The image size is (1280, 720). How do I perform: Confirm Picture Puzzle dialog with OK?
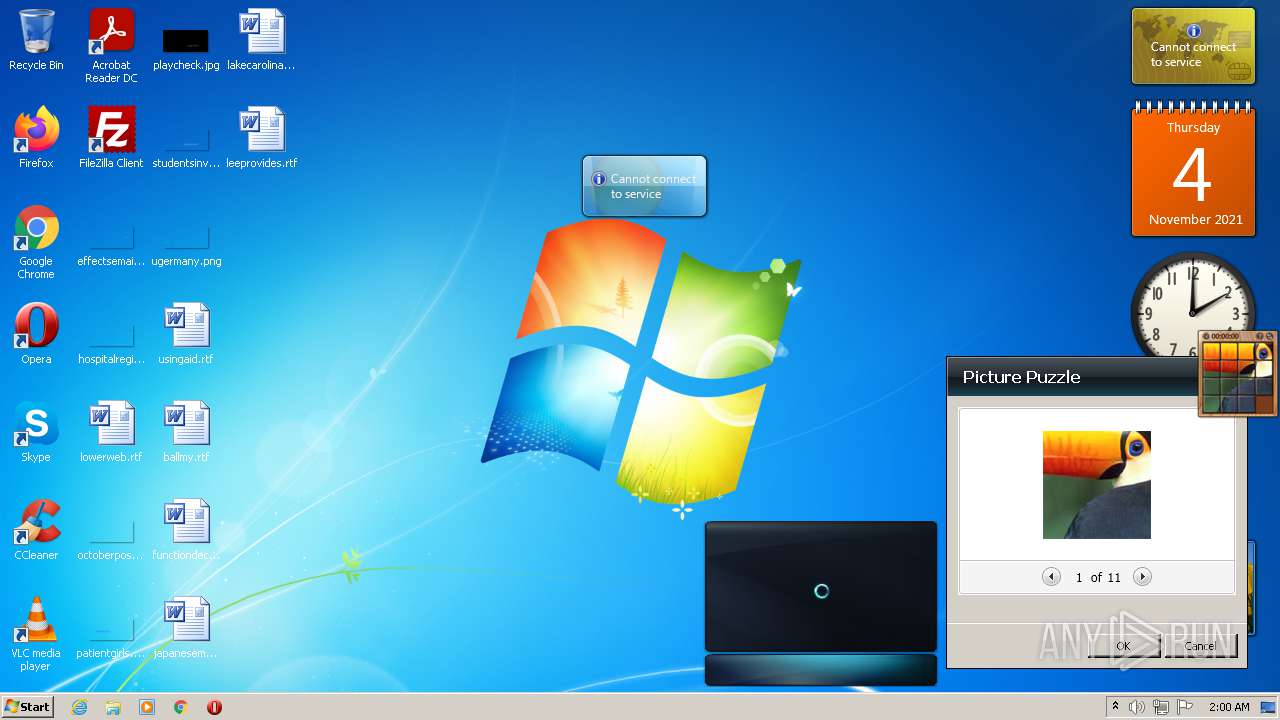click(x=1123, y=646)
